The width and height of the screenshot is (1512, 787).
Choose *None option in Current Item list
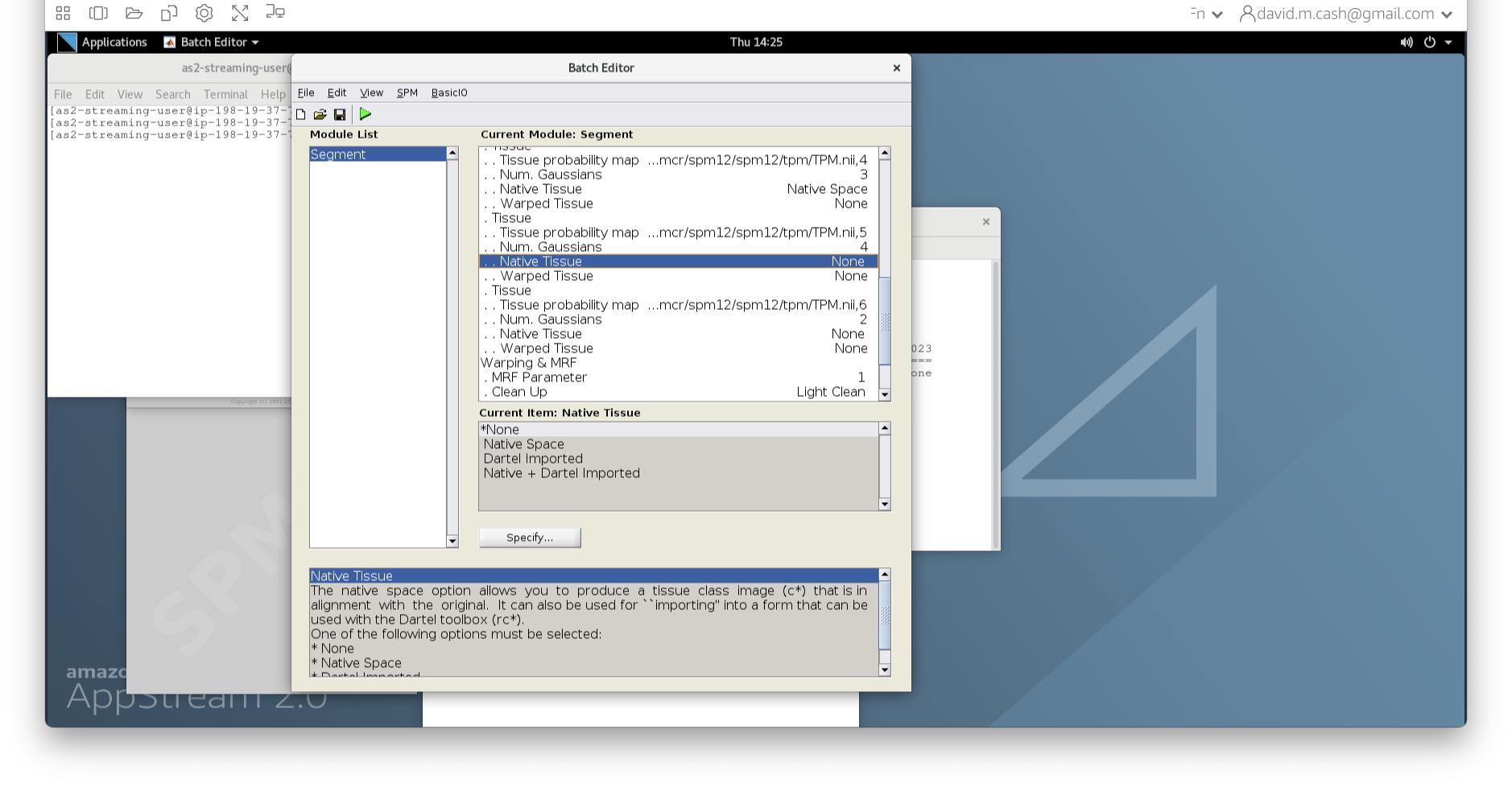679,430
